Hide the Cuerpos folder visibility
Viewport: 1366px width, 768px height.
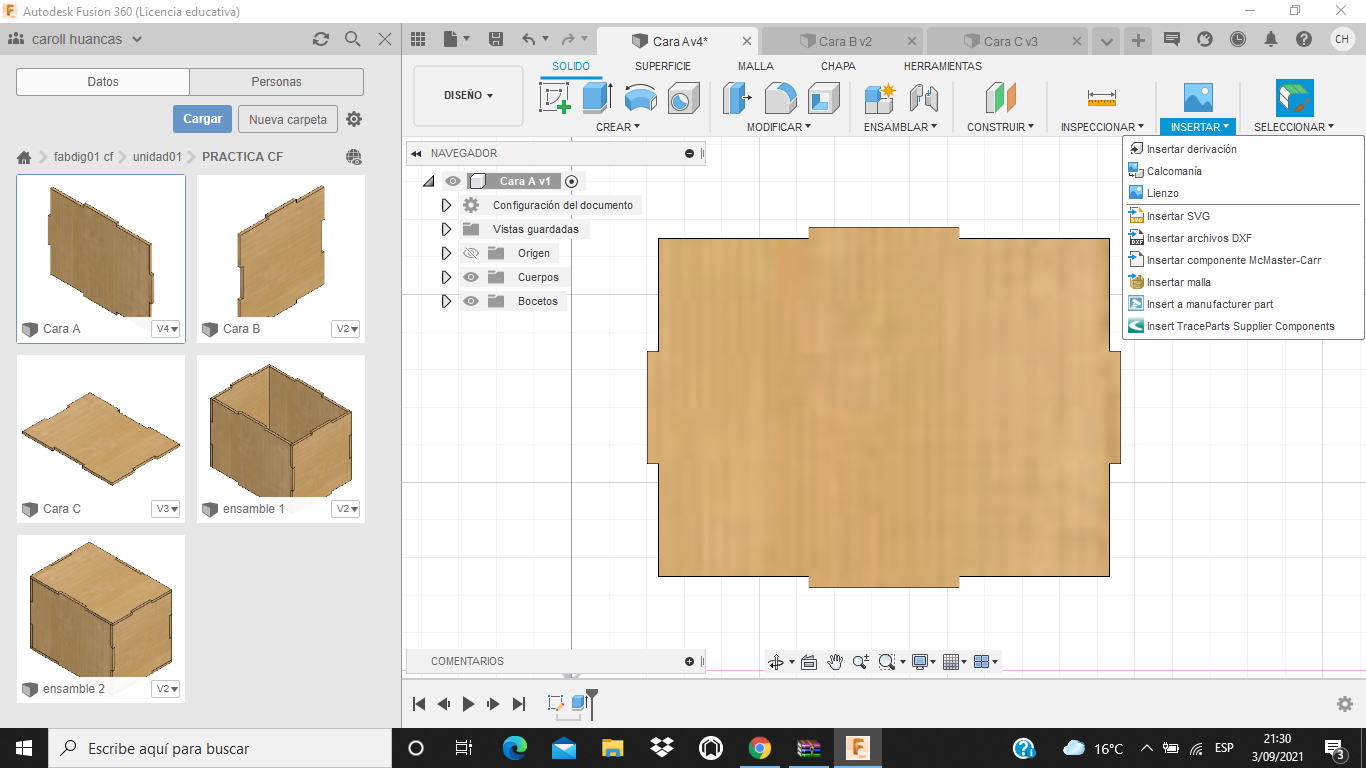pyautogui.click(x=471, y=277)
